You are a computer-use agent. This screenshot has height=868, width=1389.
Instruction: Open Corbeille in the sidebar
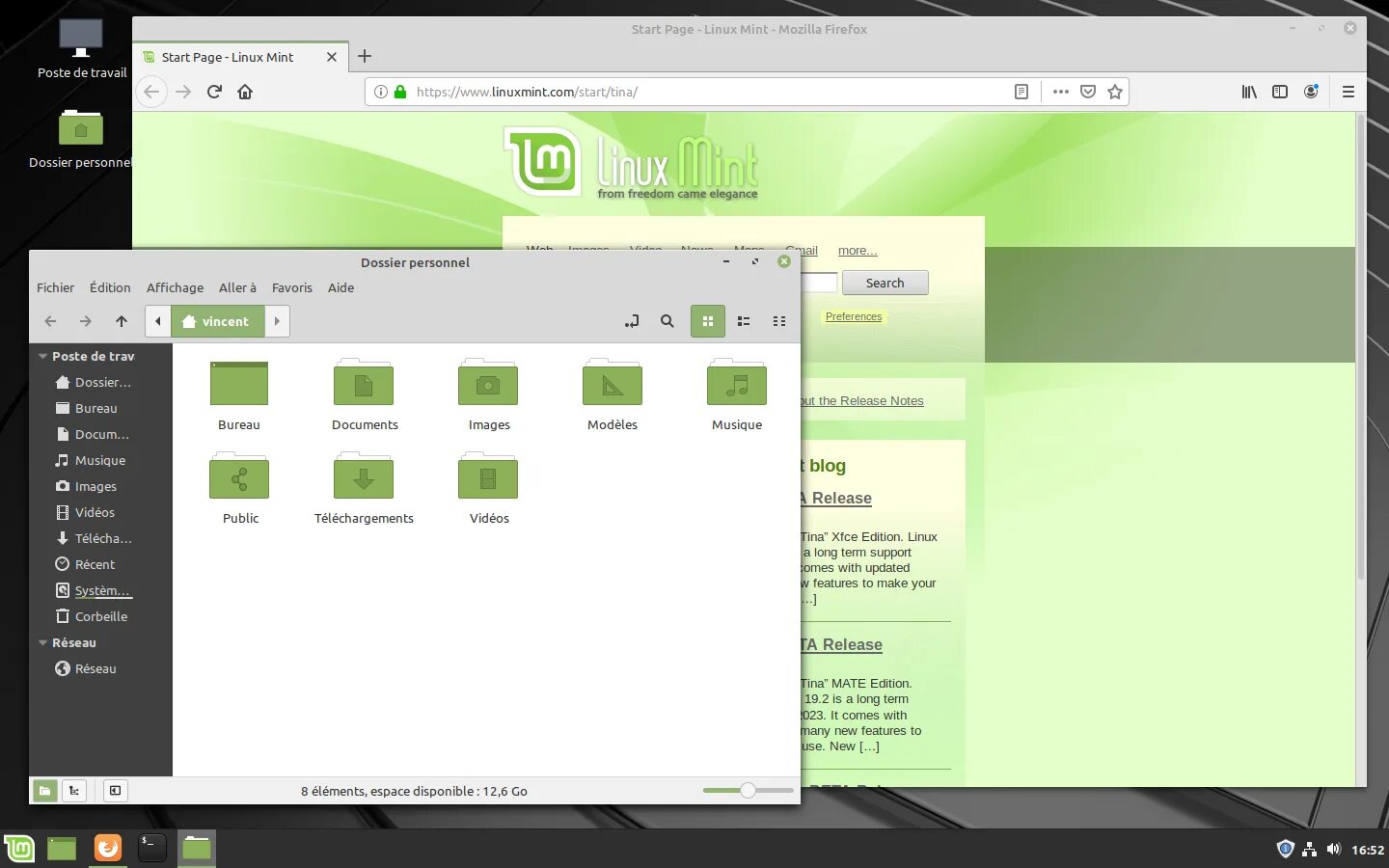(x=100, y=616)
